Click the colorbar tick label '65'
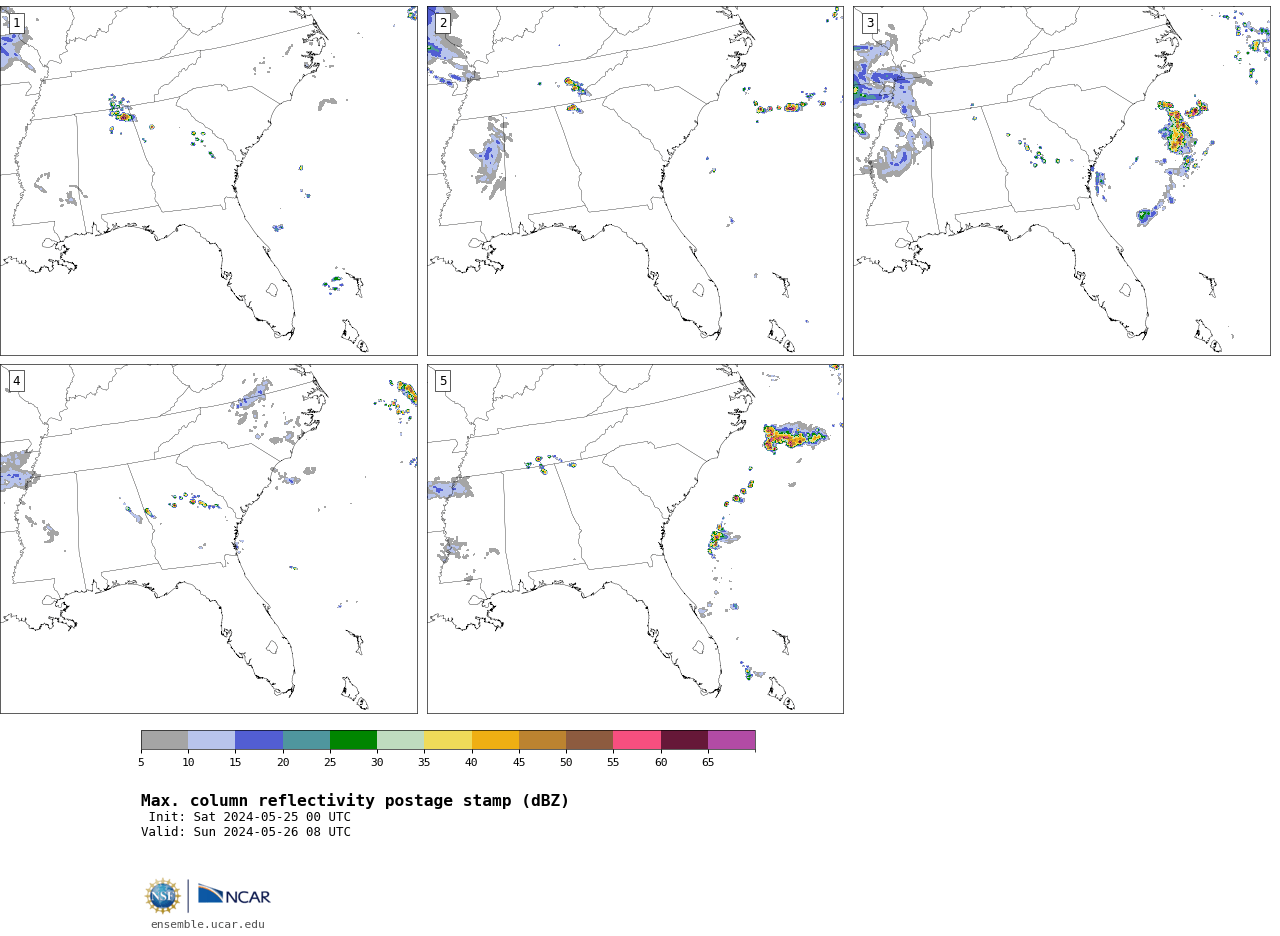Image resolution: width=1280 pixels, height=936 pixels. (708, 763)
